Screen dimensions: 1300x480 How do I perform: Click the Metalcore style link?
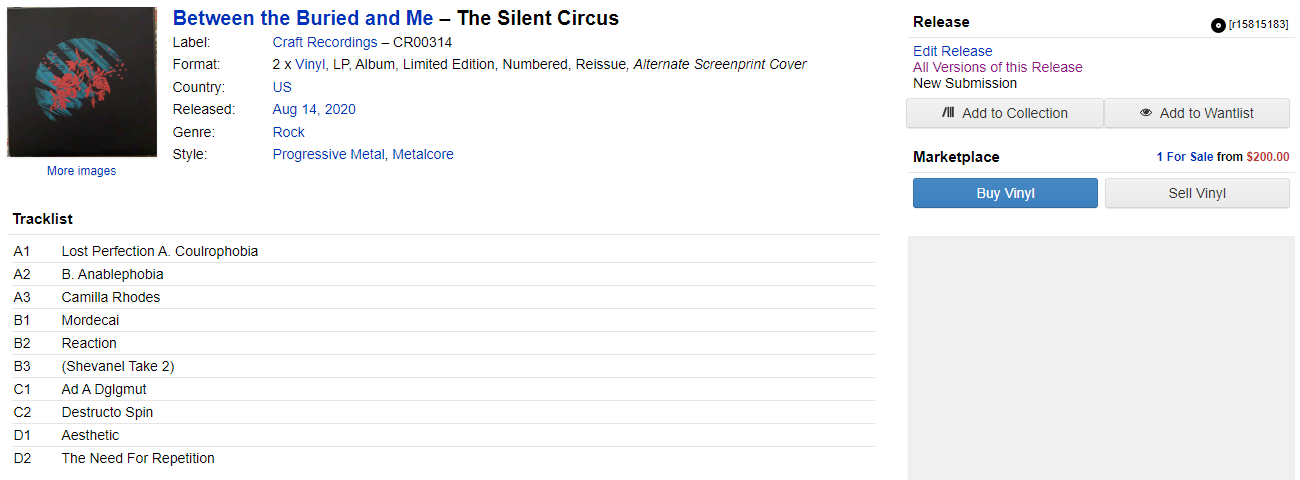423,154
